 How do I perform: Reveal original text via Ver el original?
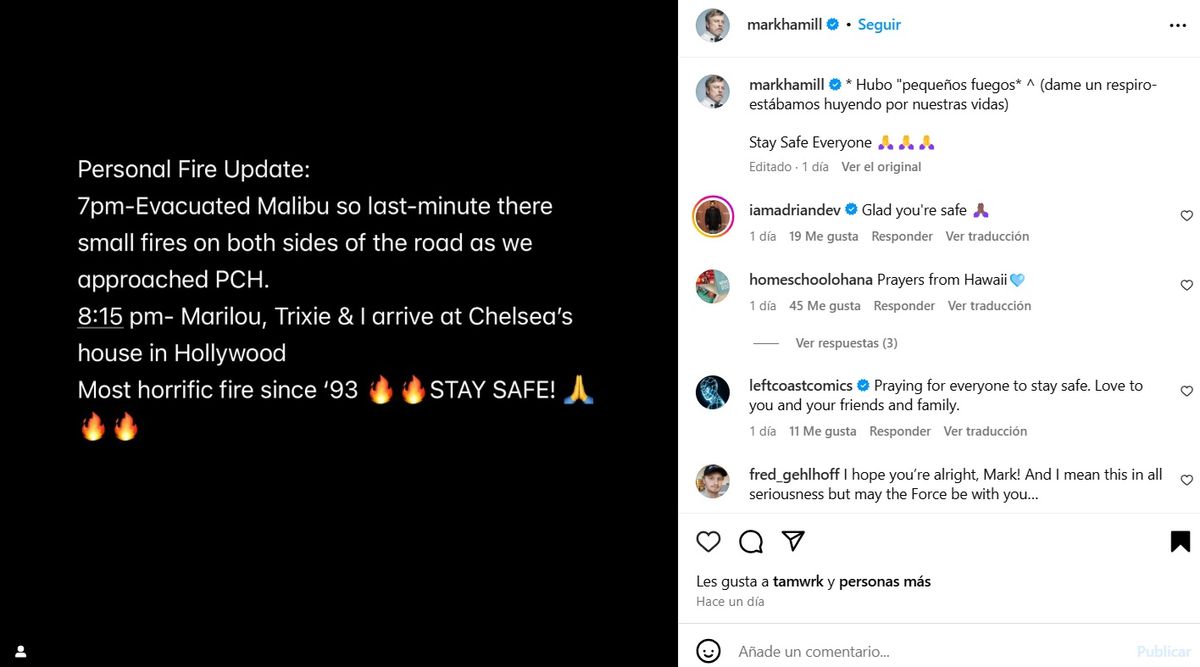[881, 167]
